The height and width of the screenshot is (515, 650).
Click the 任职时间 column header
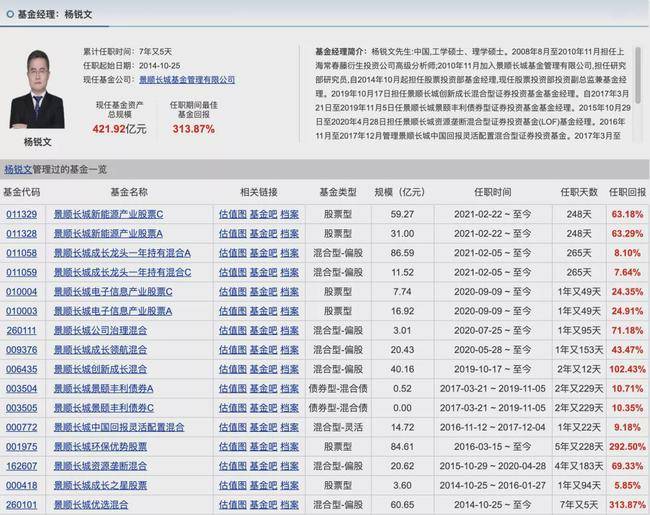492,192
